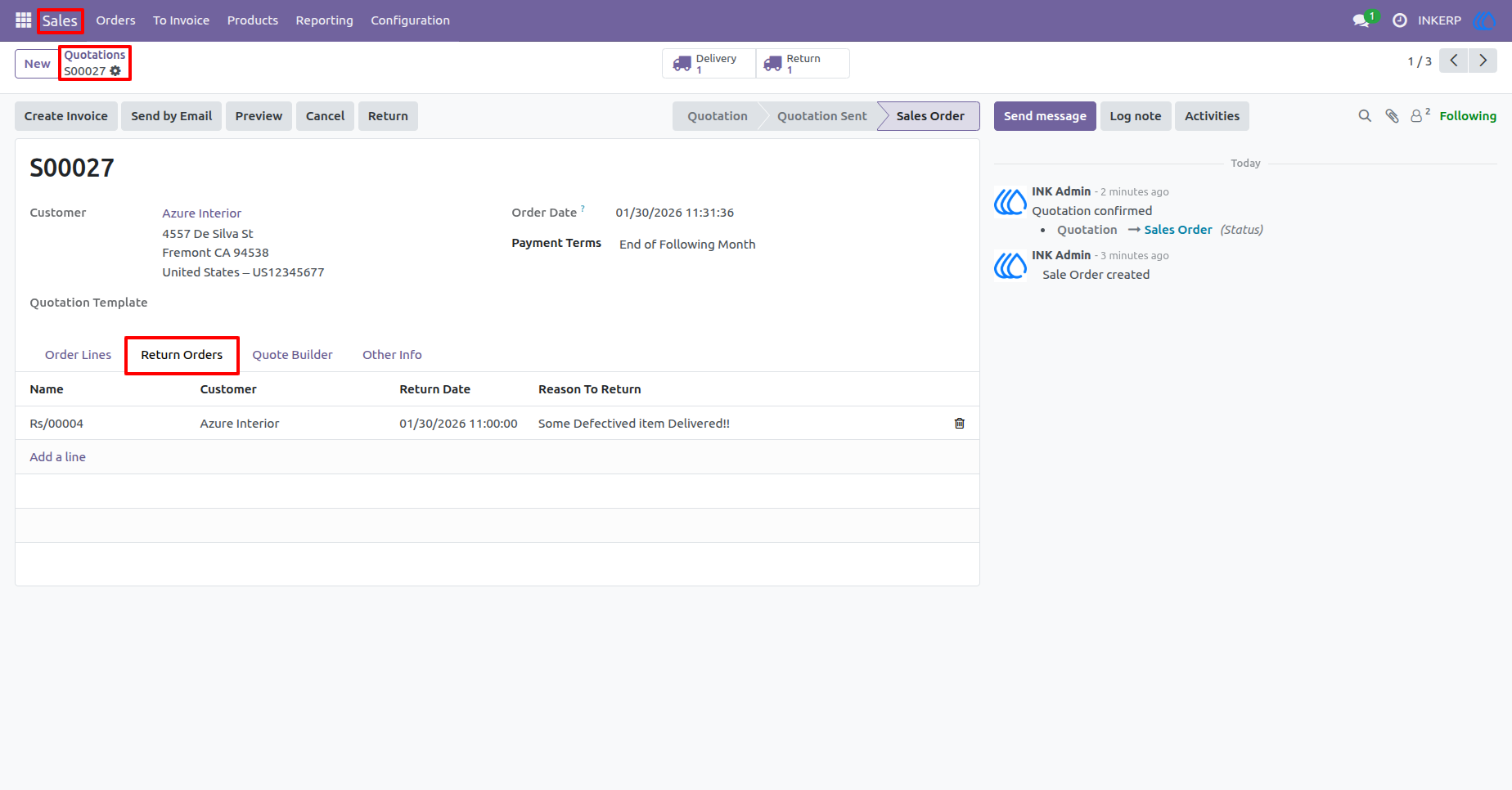Go to the previous record arrow

coord(1454,61)
